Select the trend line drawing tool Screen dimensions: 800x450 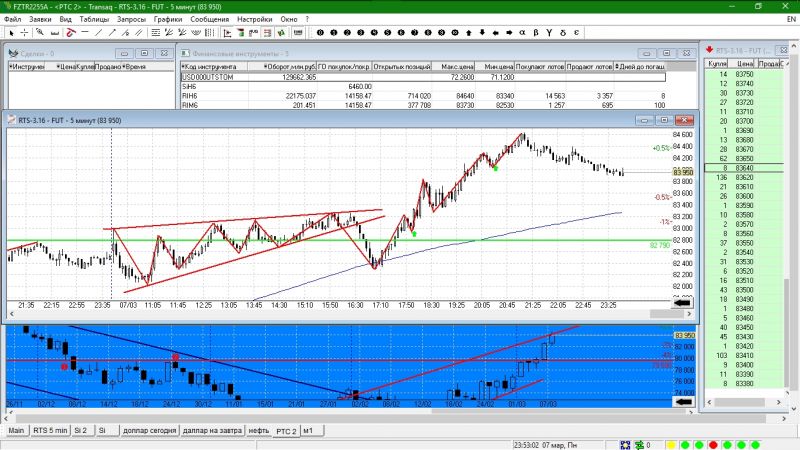[98, 33]
